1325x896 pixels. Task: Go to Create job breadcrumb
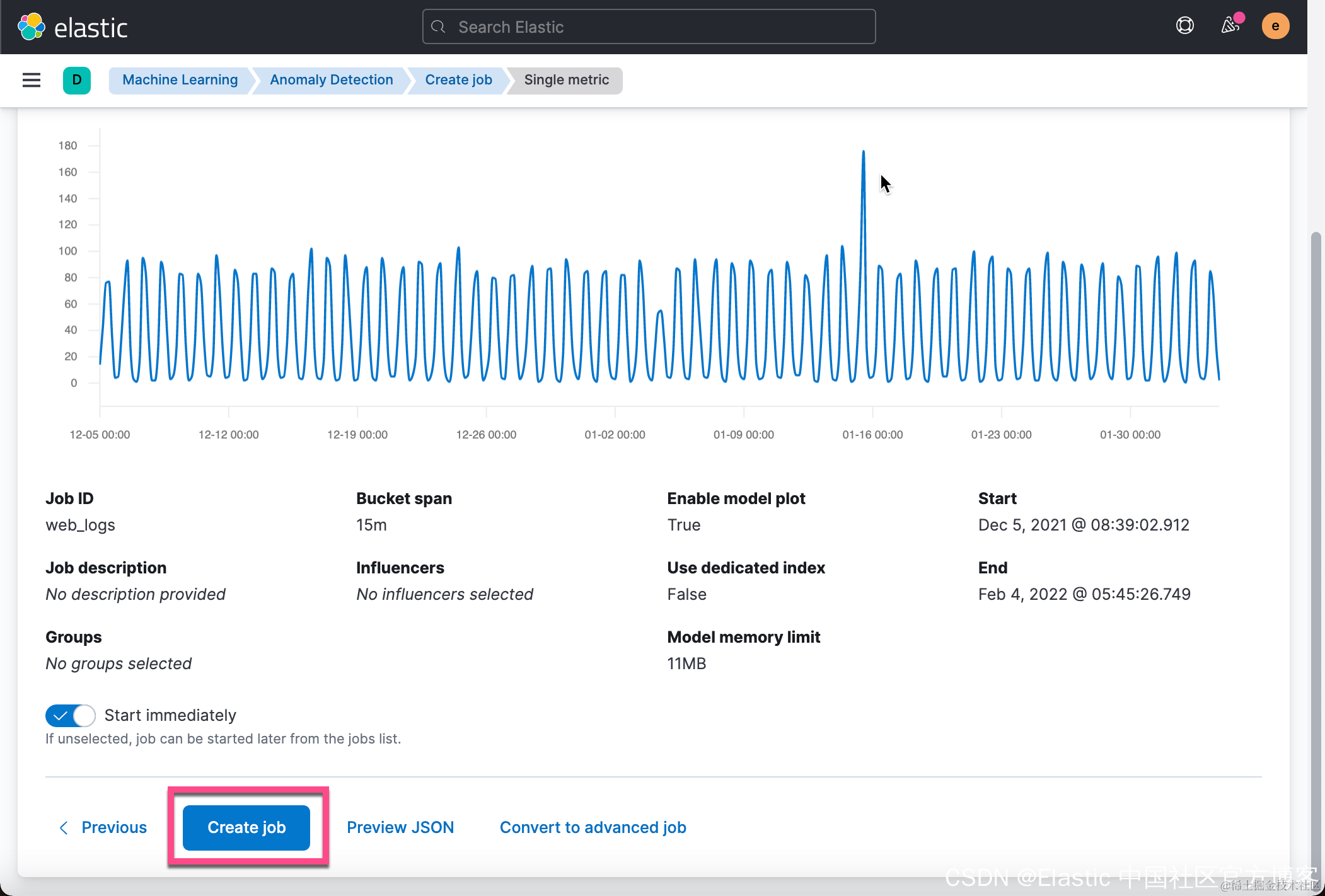pyautogui.click(x=458, y=80)
